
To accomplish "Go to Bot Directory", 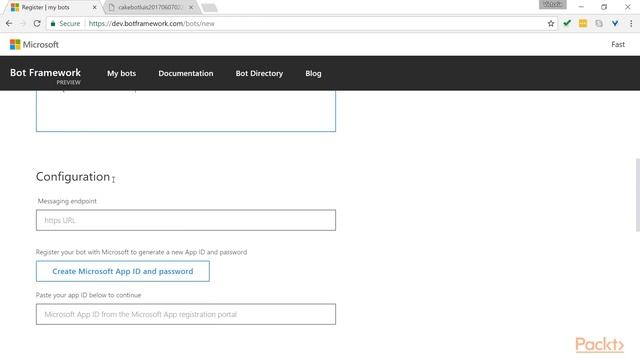I will [259, 73].
